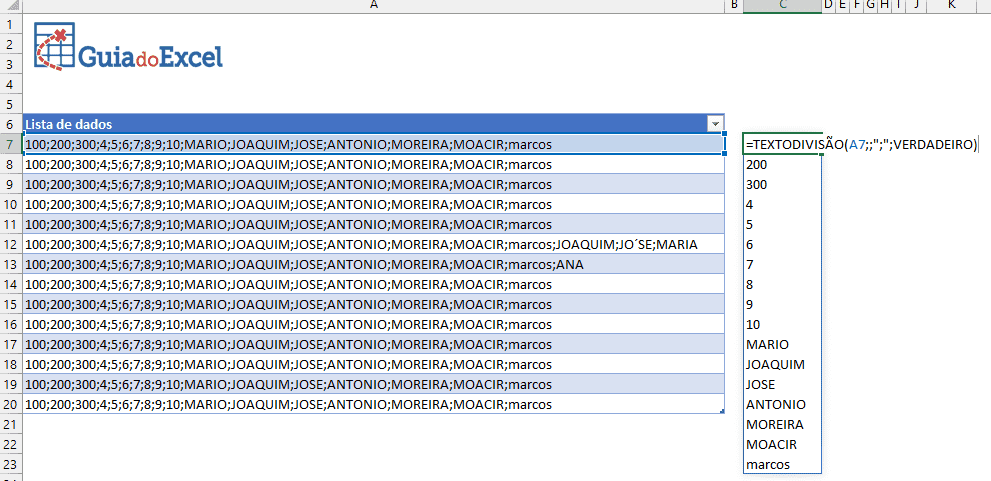
Task: Select the cell showing 200 in column C
Action: tap(782, 164)
